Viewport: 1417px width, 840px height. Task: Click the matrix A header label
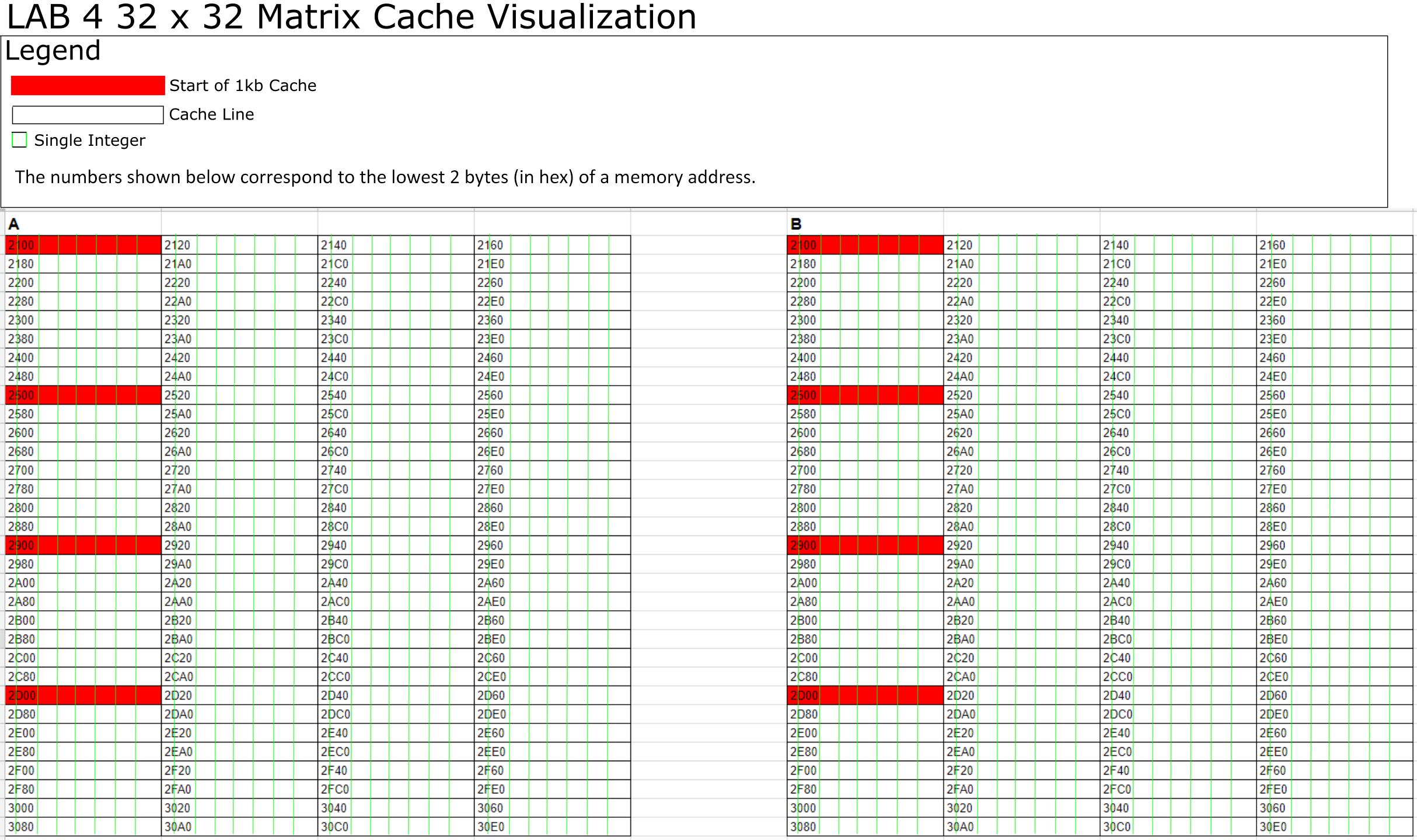[14, 224]
